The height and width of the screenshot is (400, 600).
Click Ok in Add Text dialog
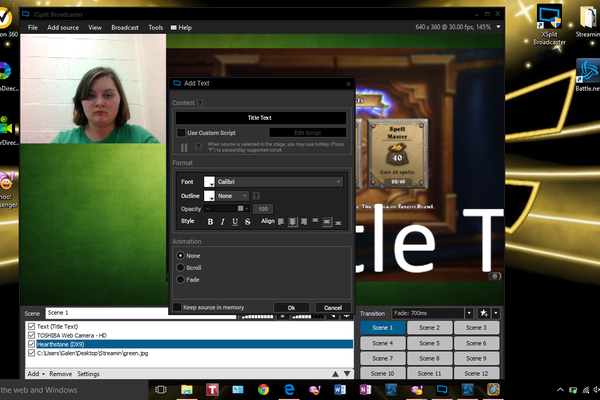coord(291,307)
